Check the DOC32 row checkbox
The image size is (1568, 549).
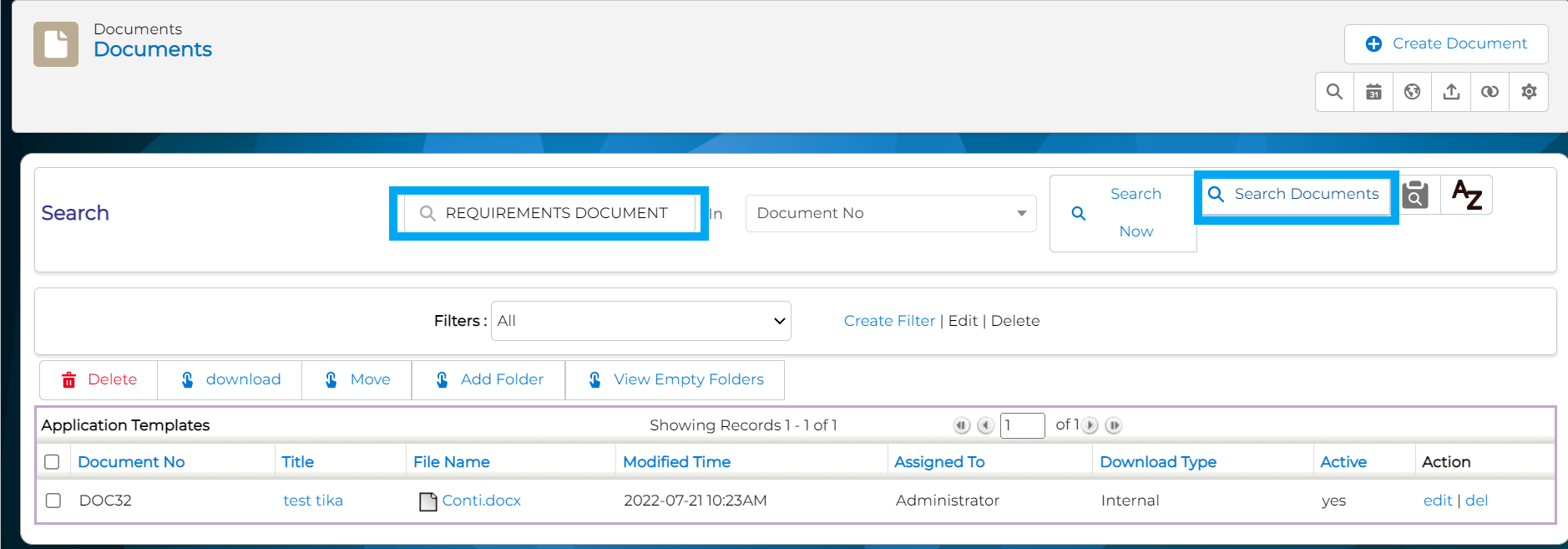click(x=53, y=501)
